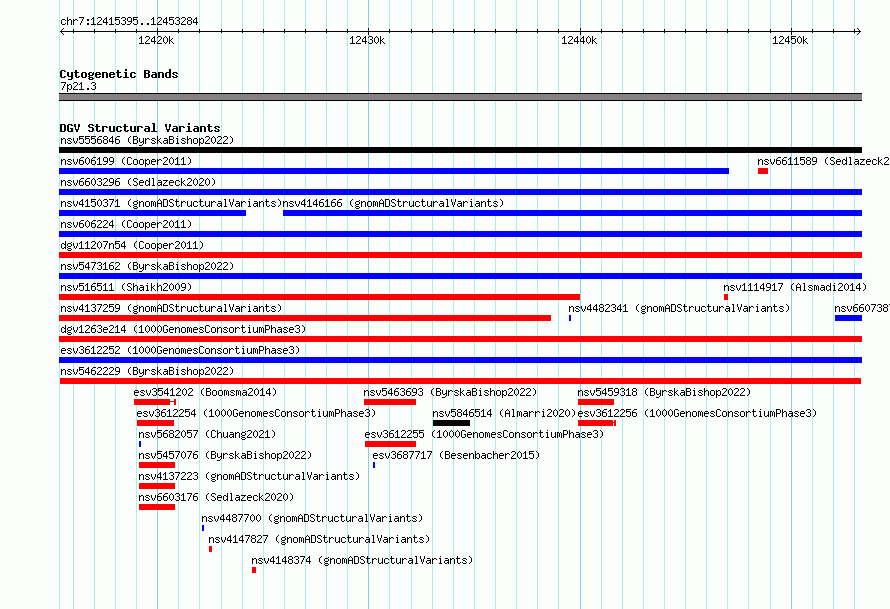Click the nsv5459318 (ByrskaBishop2022) label
The image size is (890, 609).
click(664, 392)
